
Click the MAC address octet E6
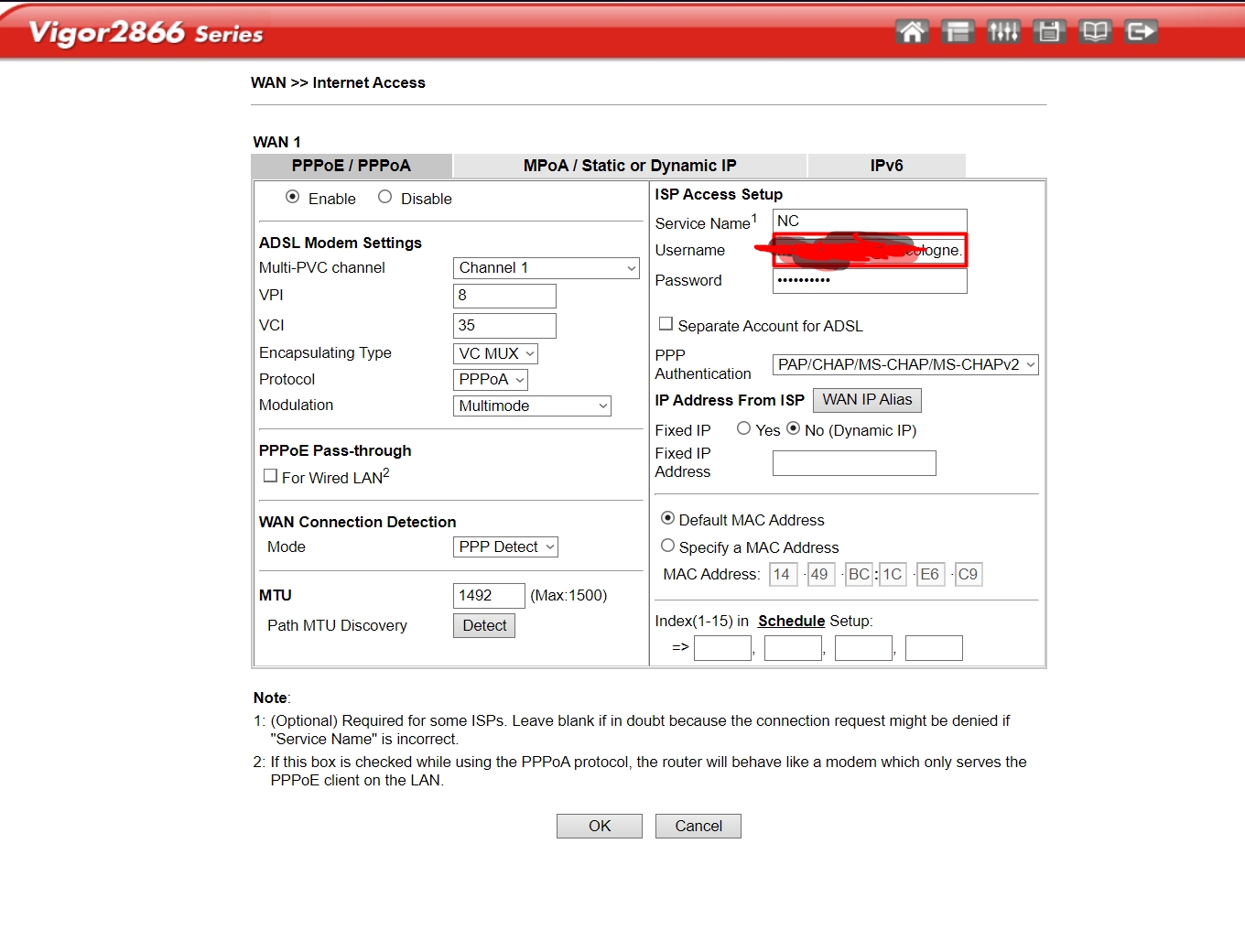930,574
